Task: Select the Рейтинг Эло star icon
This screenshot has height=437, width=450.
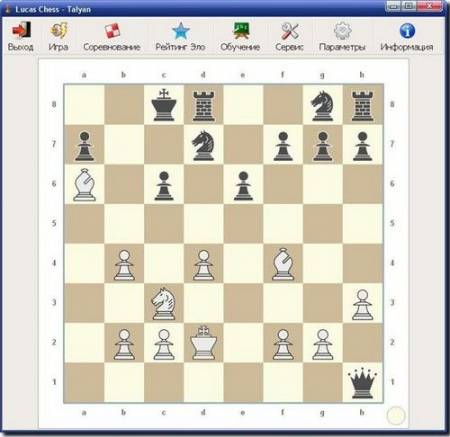Action: click(x=181, y=31)
